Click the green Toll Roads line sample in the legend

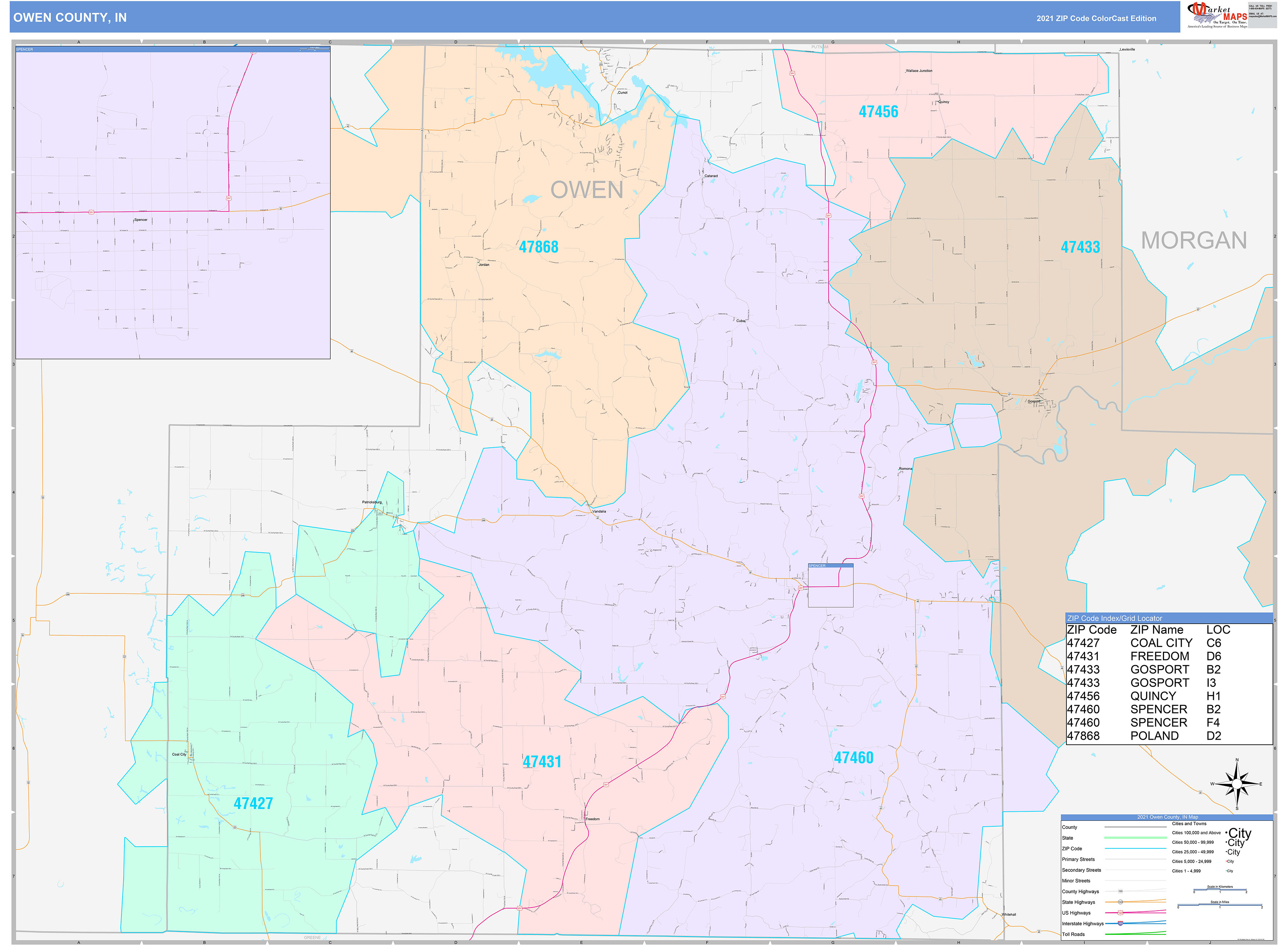1136,934
